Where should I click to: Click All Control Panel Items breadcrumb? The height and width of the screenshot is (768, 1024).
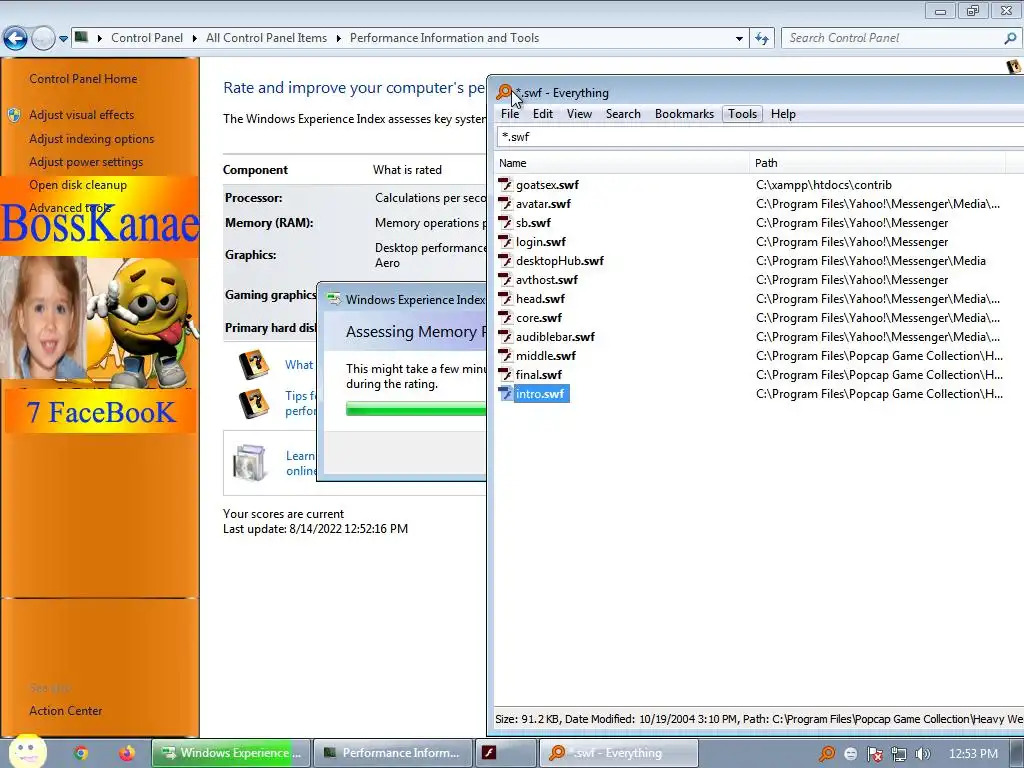coord(266,38)
